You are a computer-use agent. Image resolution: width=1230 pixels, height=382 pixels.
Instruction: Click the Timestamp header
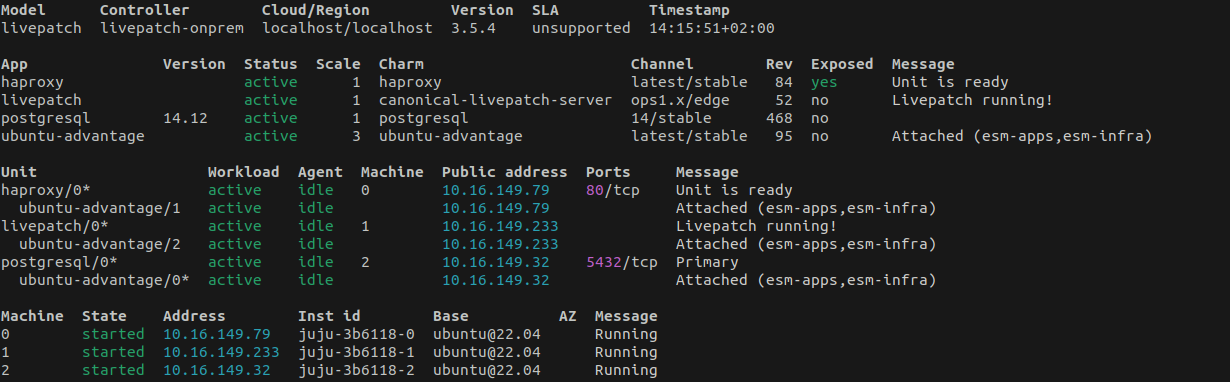[689, 10]
